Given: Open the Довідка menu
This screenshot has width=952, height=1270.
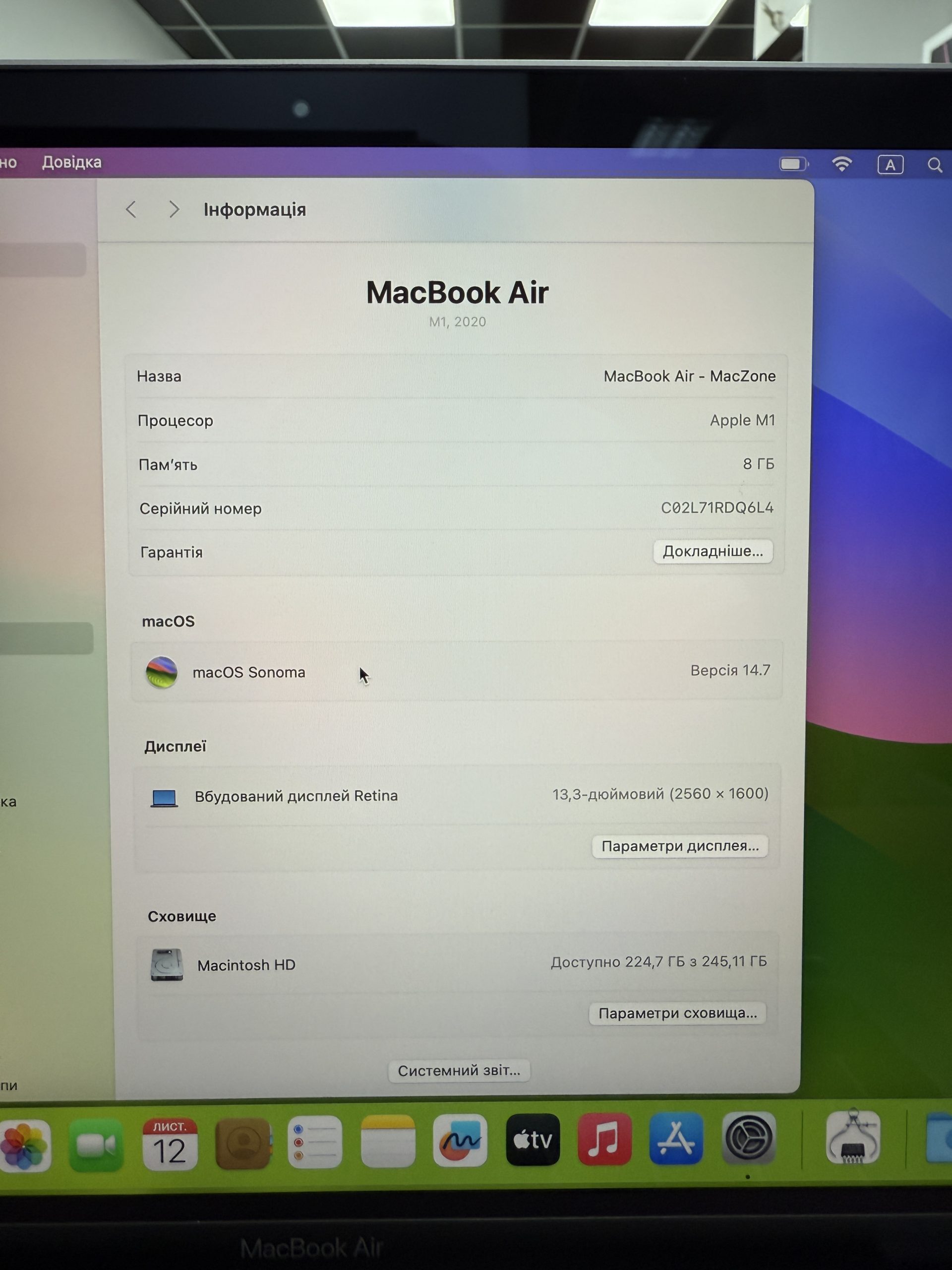Looking at the screenshot, I should (x=72, y=163).
